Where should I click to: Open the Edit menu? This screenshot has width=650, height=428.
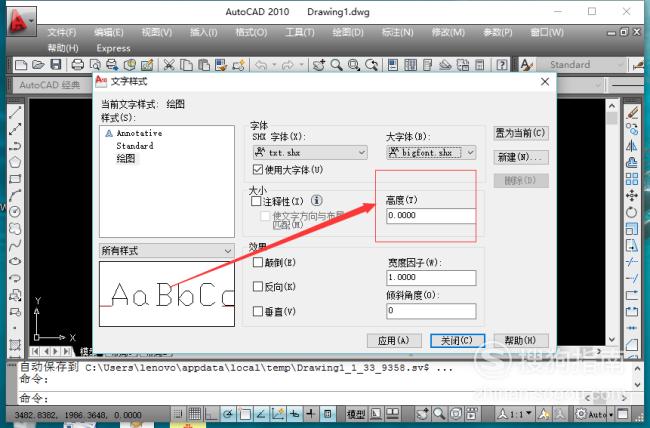[109, 32]
